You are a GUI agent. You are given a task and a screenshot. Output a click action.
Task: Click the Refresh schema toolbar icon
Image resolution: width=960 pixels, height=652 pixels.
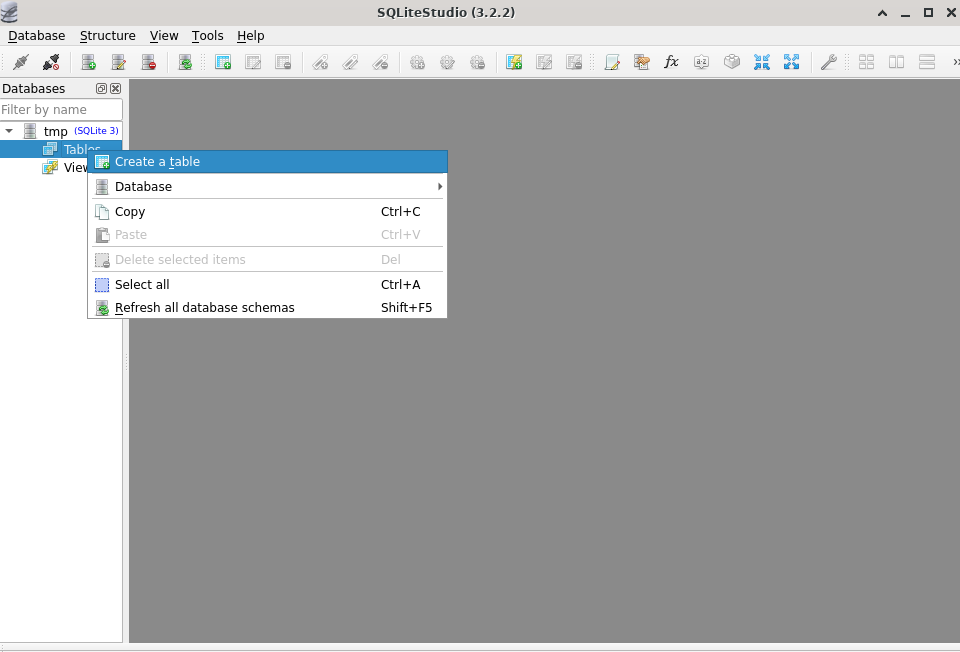coord(185,62)
